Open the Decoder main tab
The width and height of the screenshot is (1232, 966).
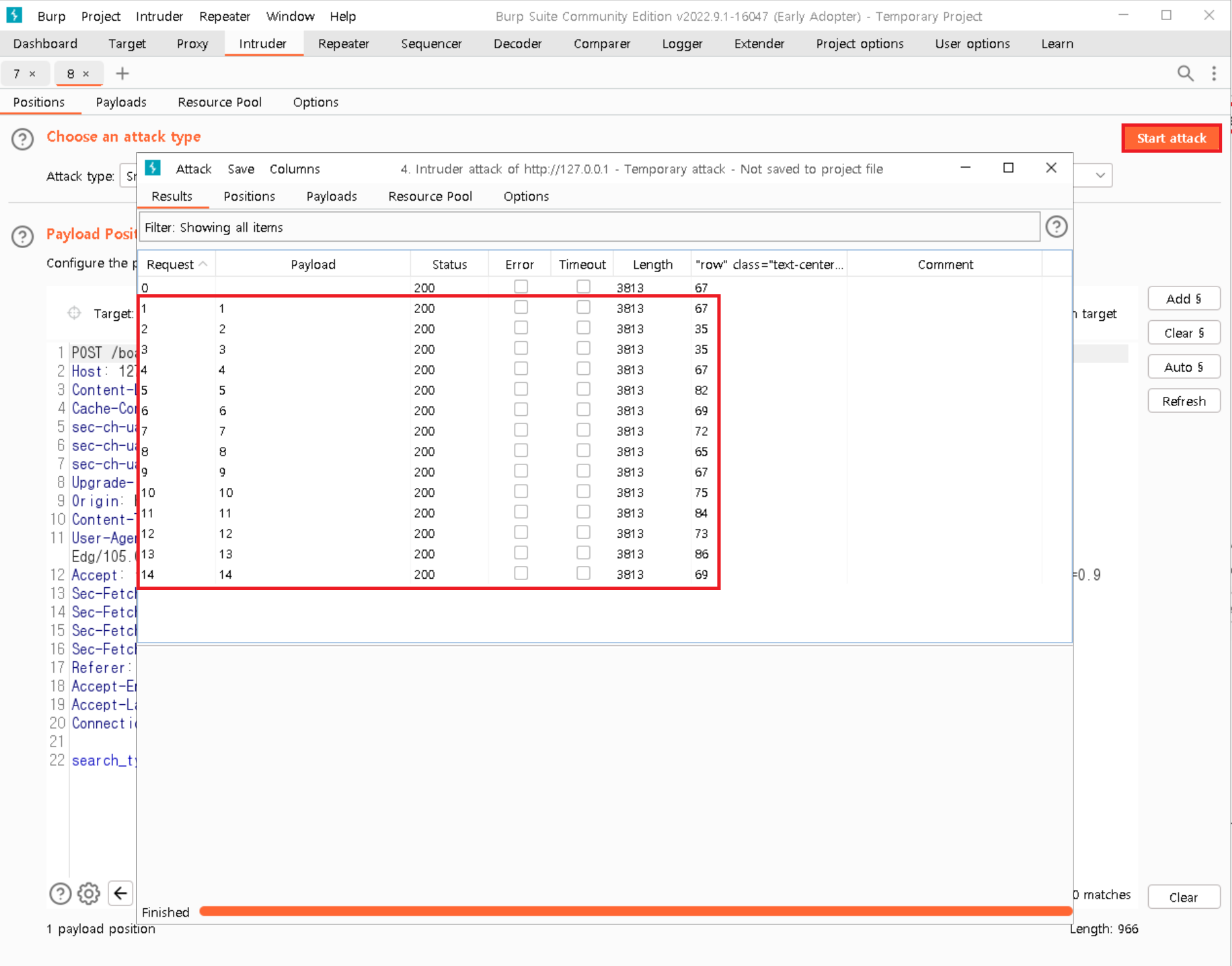[517, 44]
